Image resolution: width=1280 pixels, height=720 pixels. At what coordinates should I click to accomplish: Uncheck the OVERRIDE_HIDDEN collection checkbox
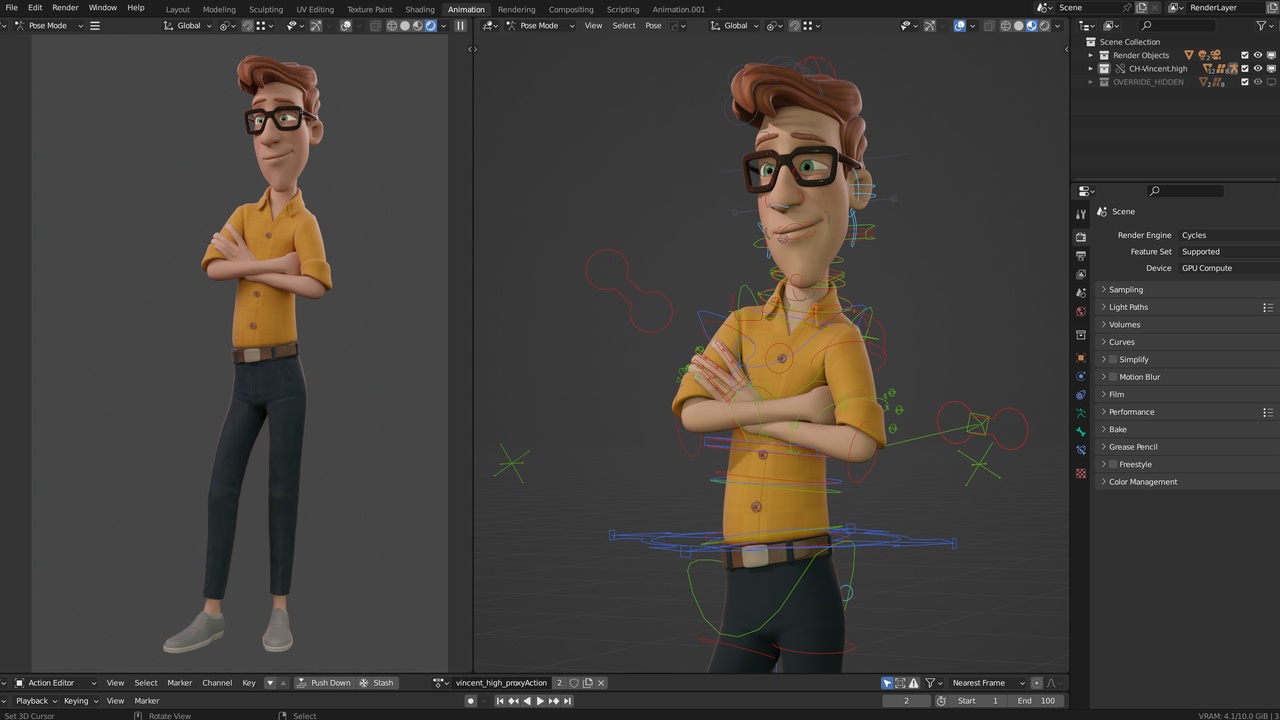tap(1244, 81)
